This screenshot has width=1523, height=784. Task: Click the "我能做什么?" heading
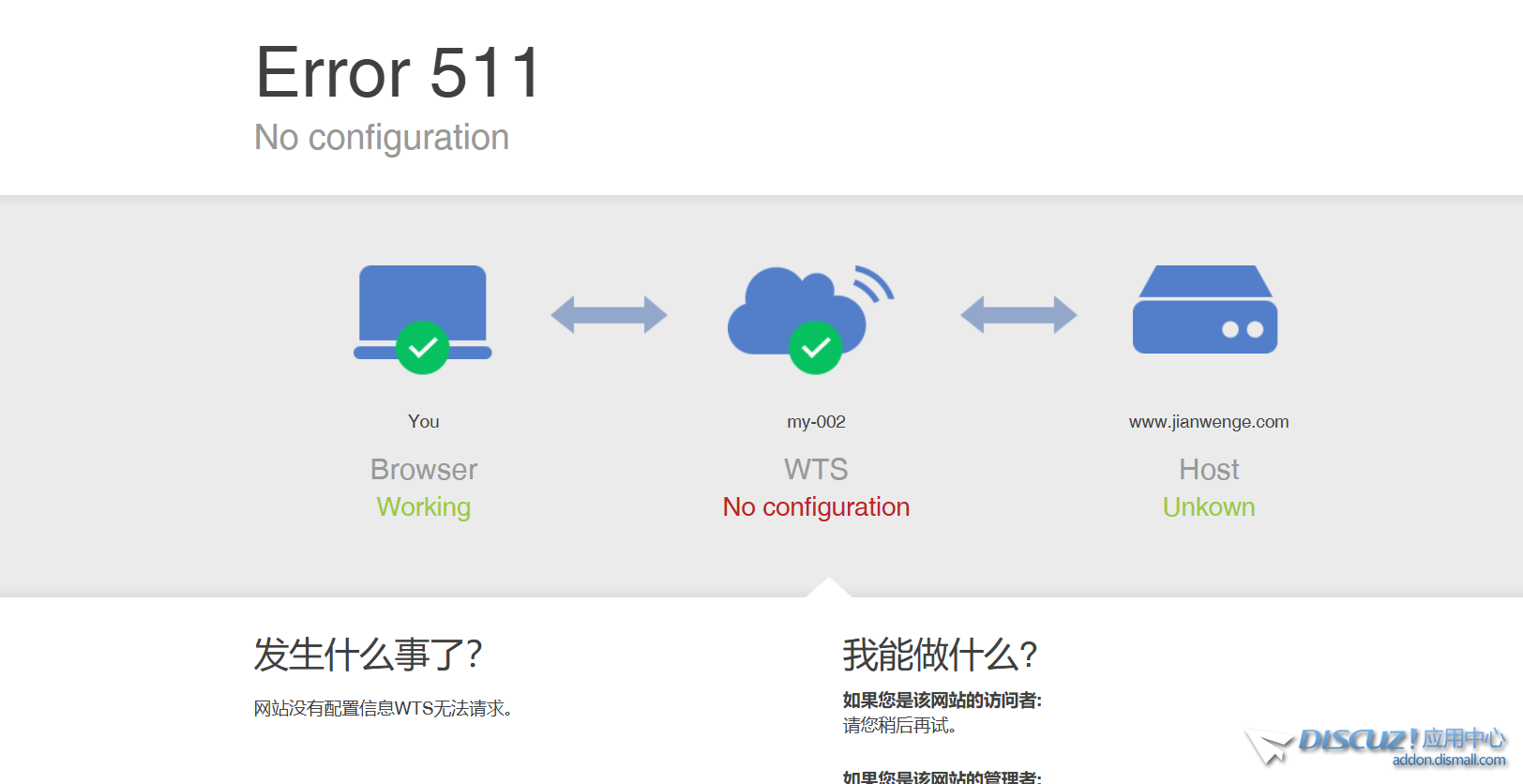pyautogui.click(x=940, y=655)
